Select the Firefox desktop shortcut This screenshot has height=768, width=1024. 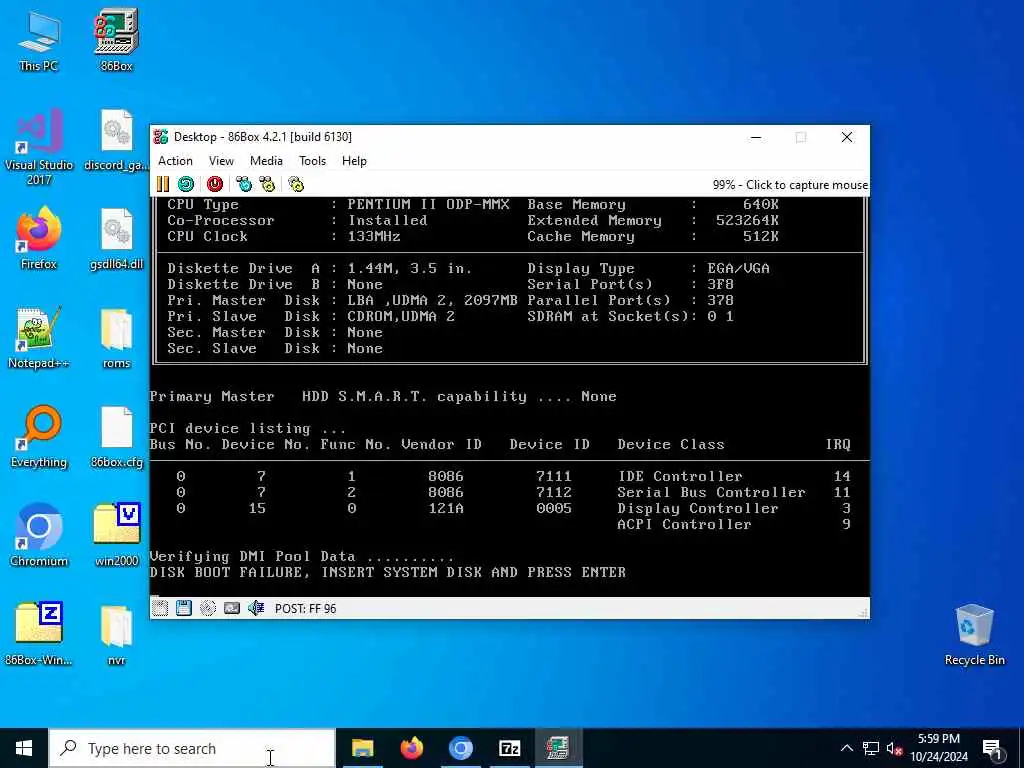point(39,238)
